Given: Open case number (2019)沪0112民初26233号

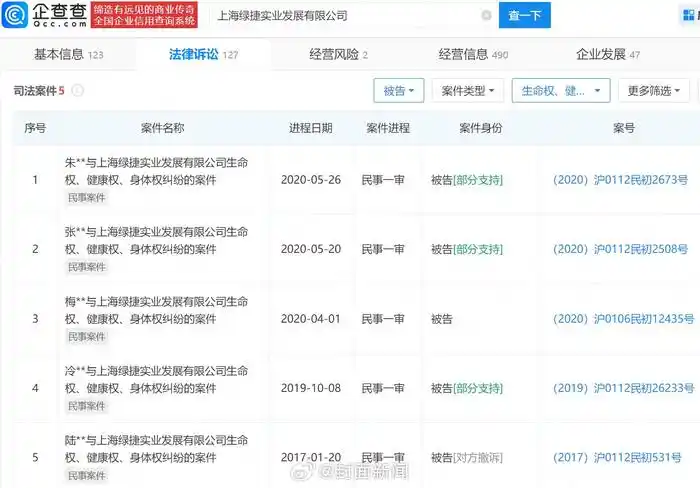Looking at the screenshot, I should [x=620, y=388].
